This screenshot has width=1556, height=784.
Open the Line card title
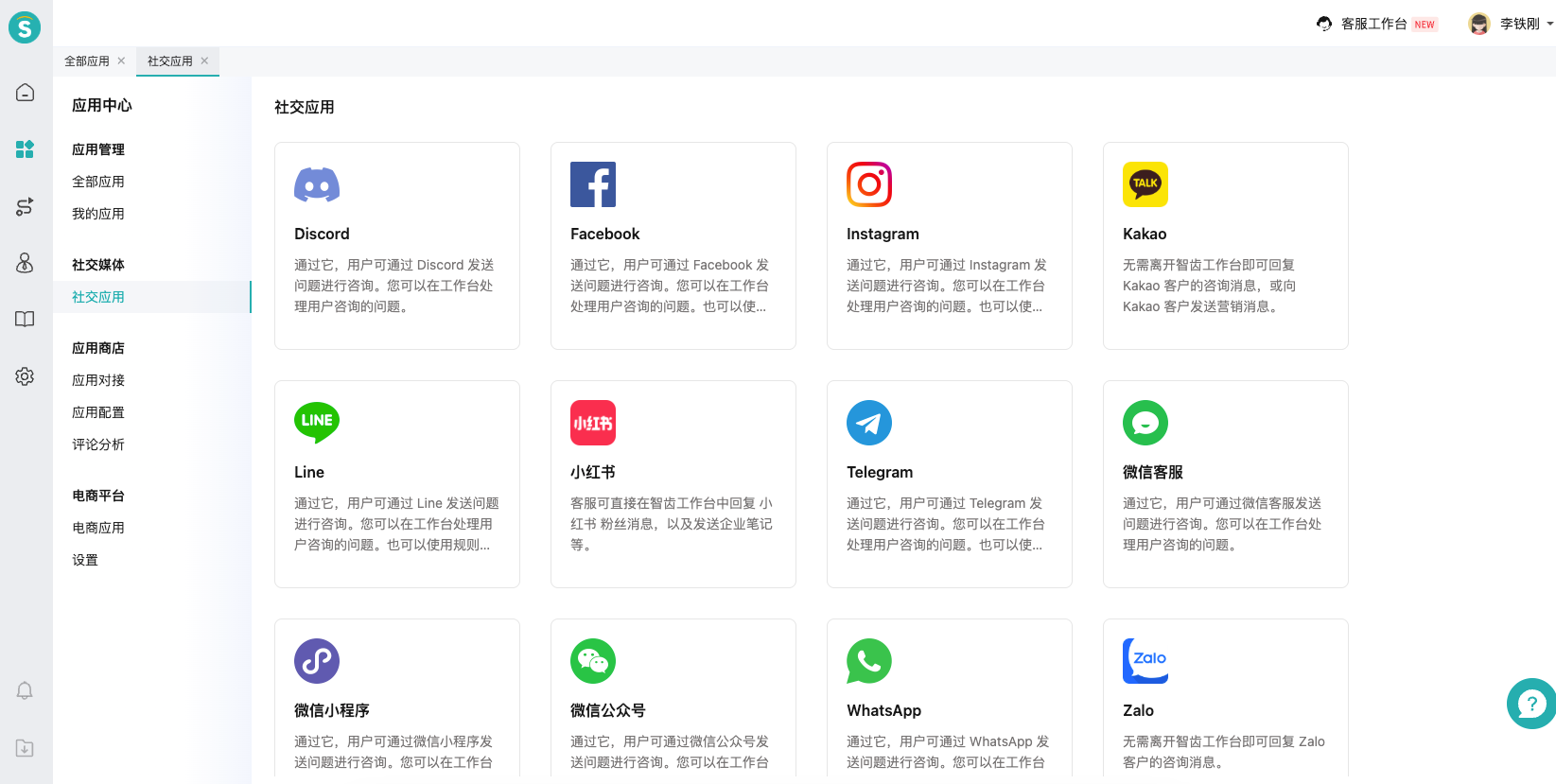coord(309,472)
